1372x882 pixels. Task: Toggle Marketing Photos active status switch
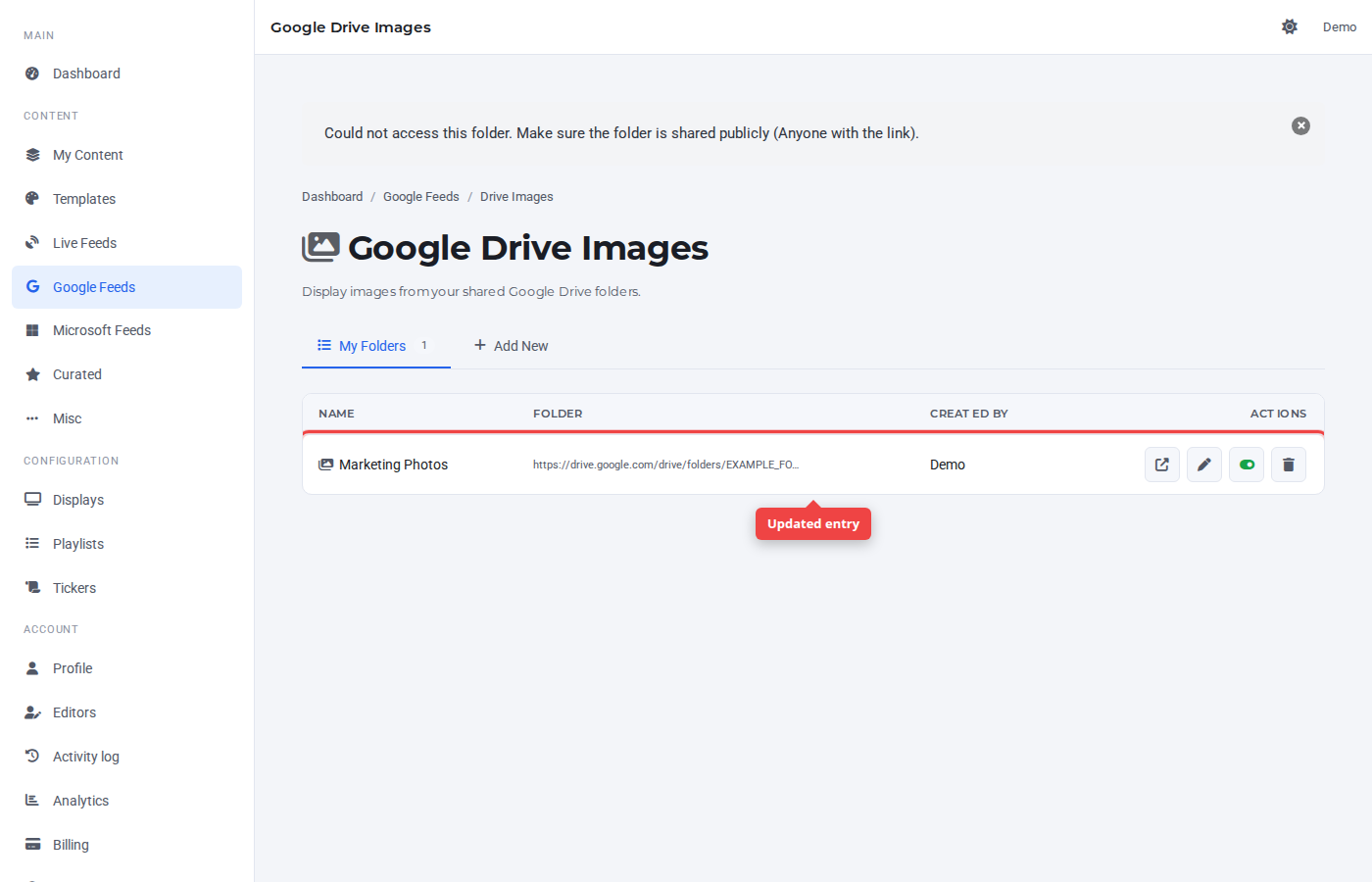(x=1247, y=465)
